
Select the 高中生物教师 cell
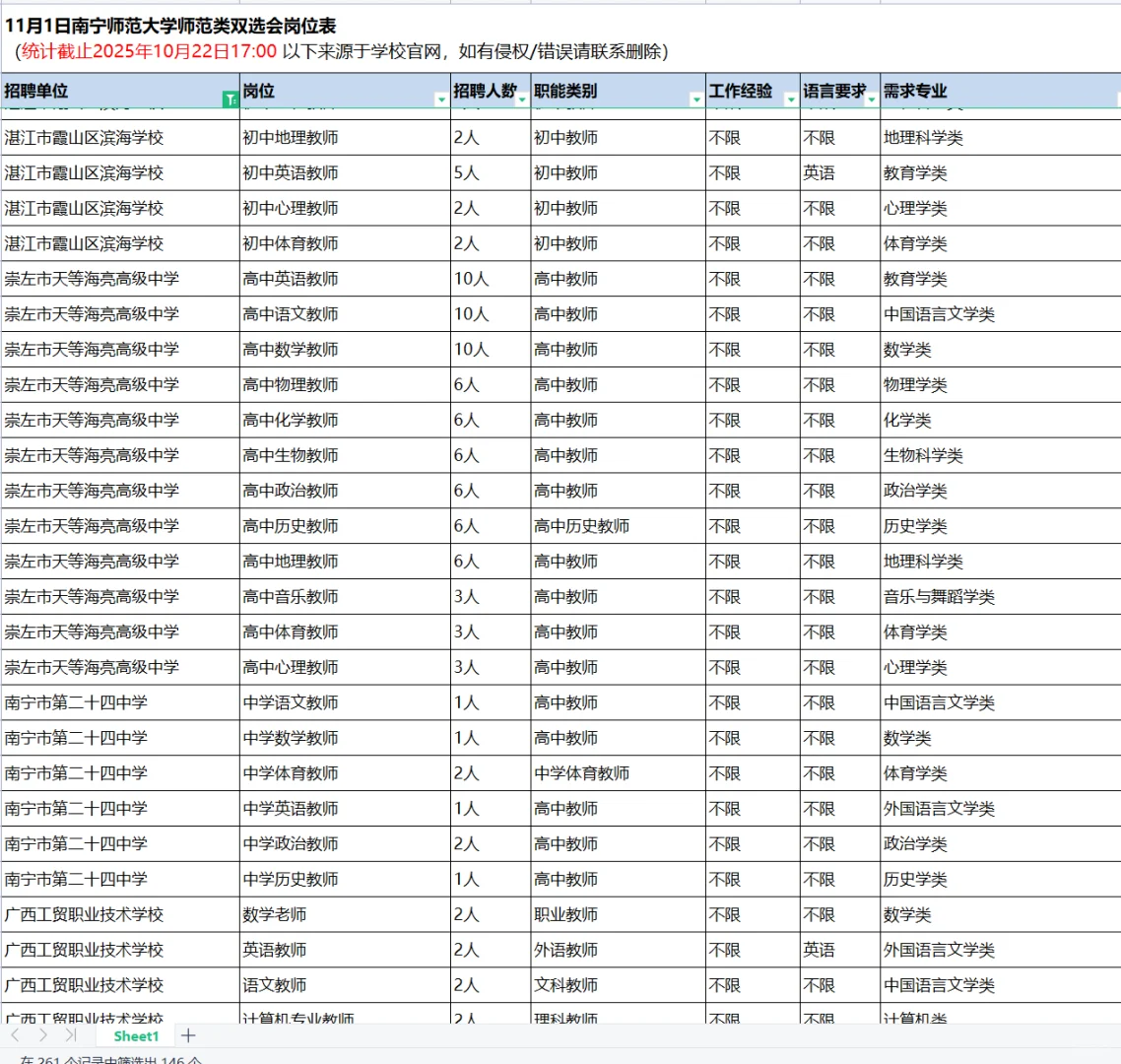click(345, 455)
